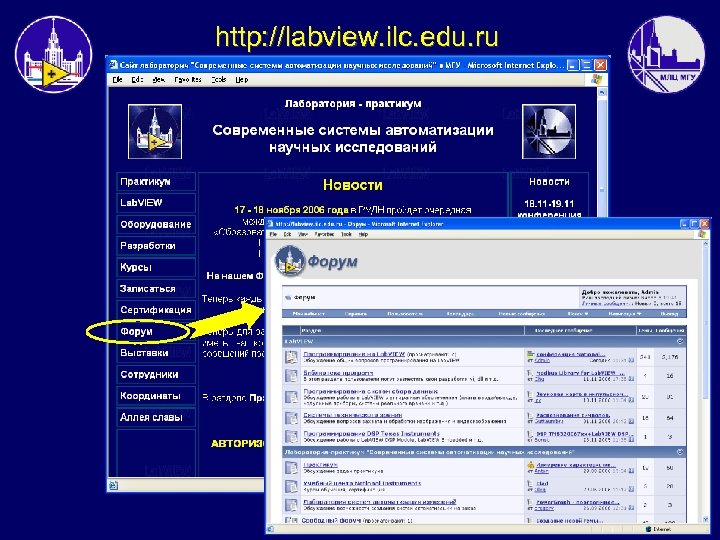
Task: Select Сертификация in site sidebar
Action: tap(156, 310)
